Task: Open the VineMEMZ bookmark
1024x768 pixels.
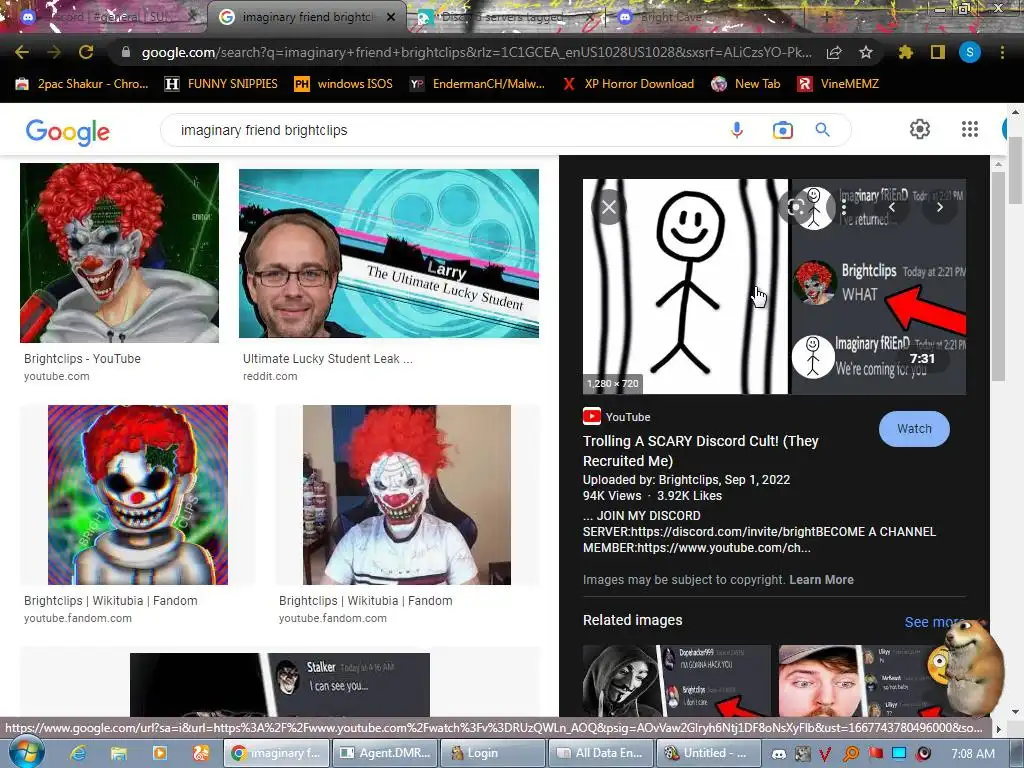Action: click(x=838, y=84)
